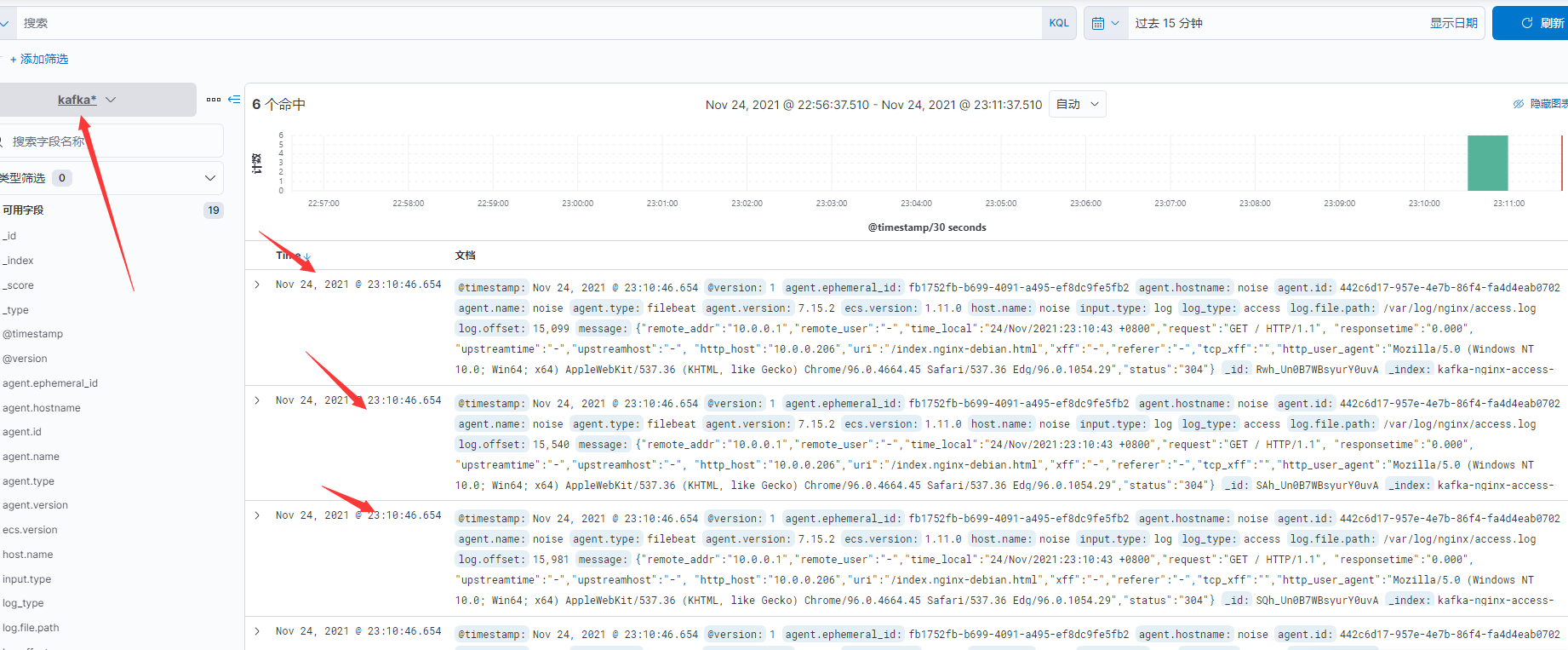Screen dimensions: 1568x650
Task: Expand the document row with log.offset 15,099
Action: [x=257, y=285]
